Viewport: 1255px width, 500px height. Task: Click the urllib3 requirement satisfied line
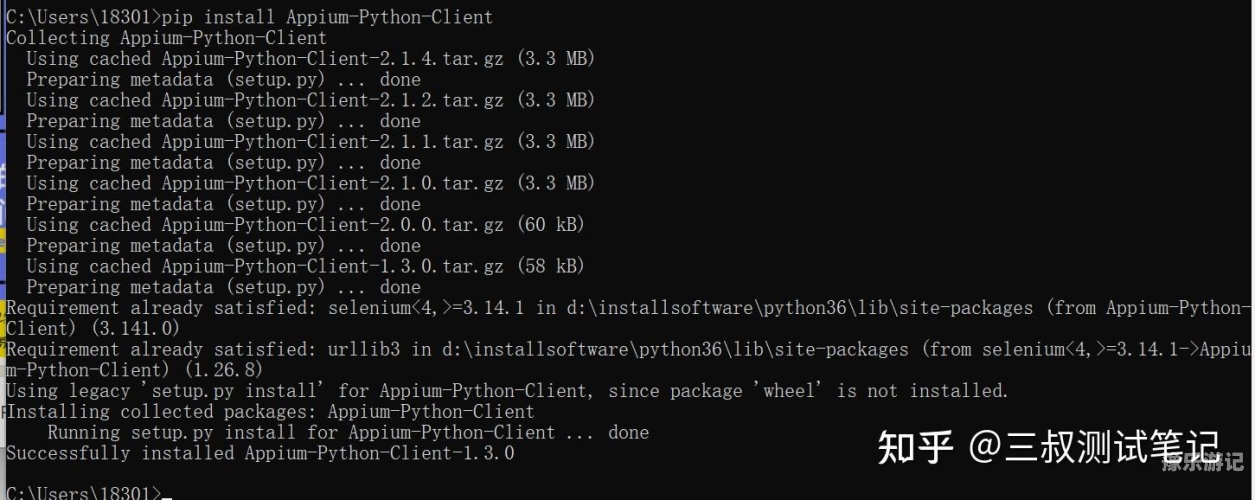pos(629,359)
